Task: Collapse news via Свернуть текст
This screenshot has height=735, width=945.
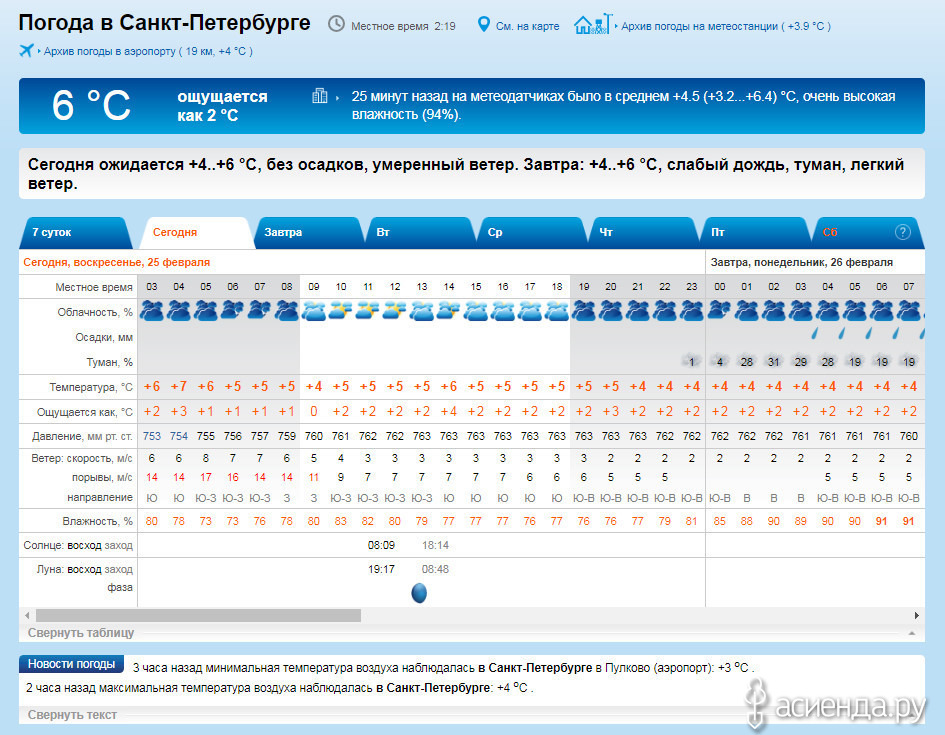Action: pos(72,715)
